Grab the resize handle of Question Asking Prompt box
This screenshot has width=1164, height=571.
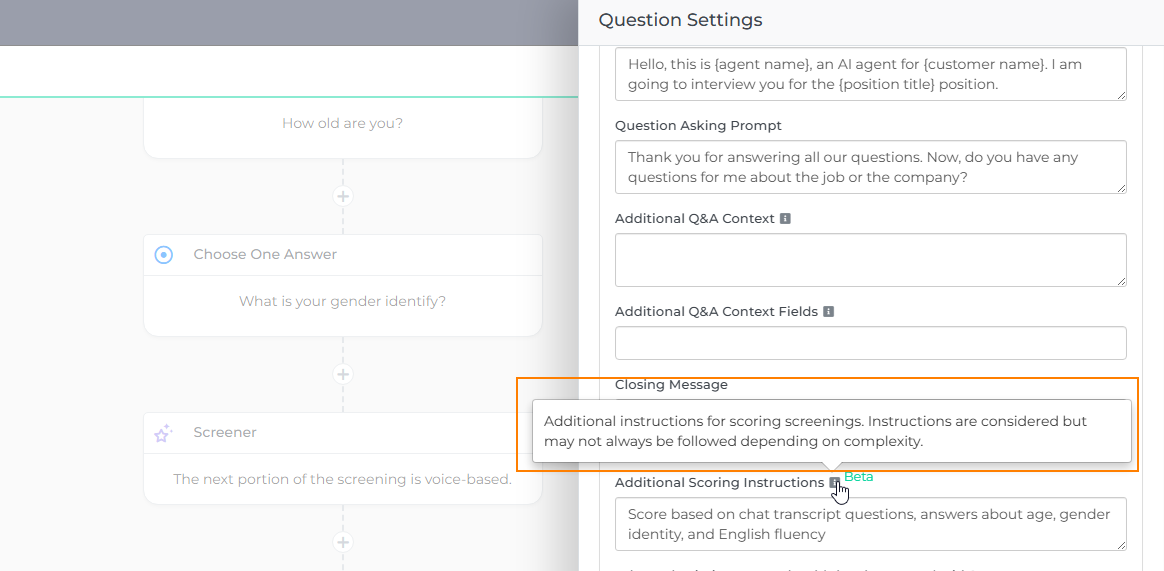(1121, 188)
